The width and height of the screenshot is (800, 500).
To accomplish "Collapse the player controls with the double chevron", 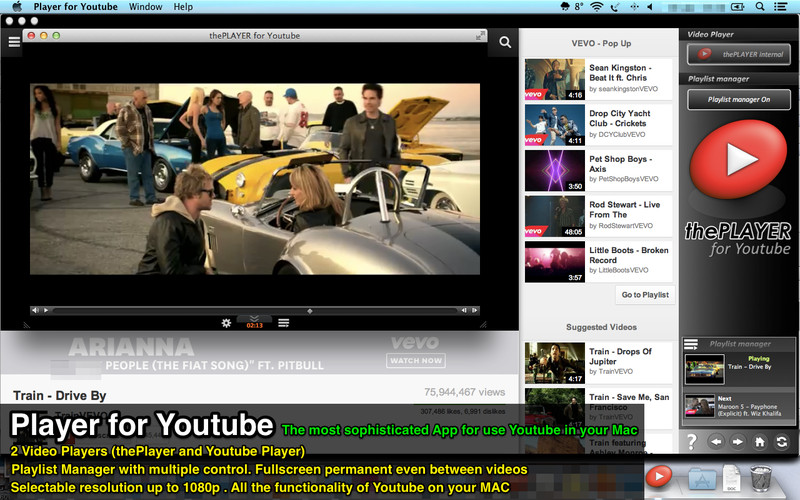I will coord(254,318).
